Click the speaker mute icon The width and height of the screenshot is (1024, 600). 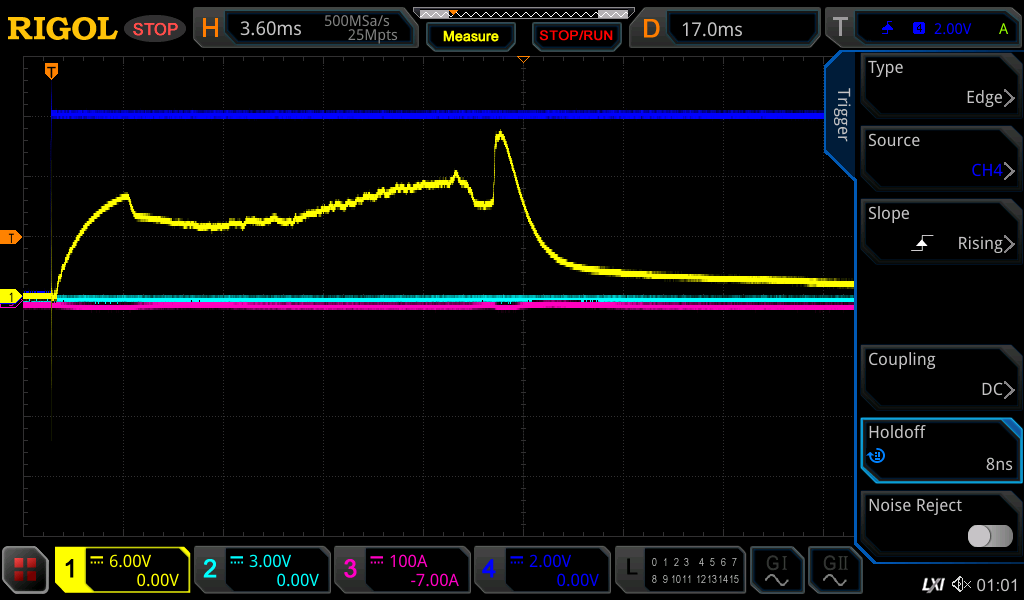tap(961, 584)
